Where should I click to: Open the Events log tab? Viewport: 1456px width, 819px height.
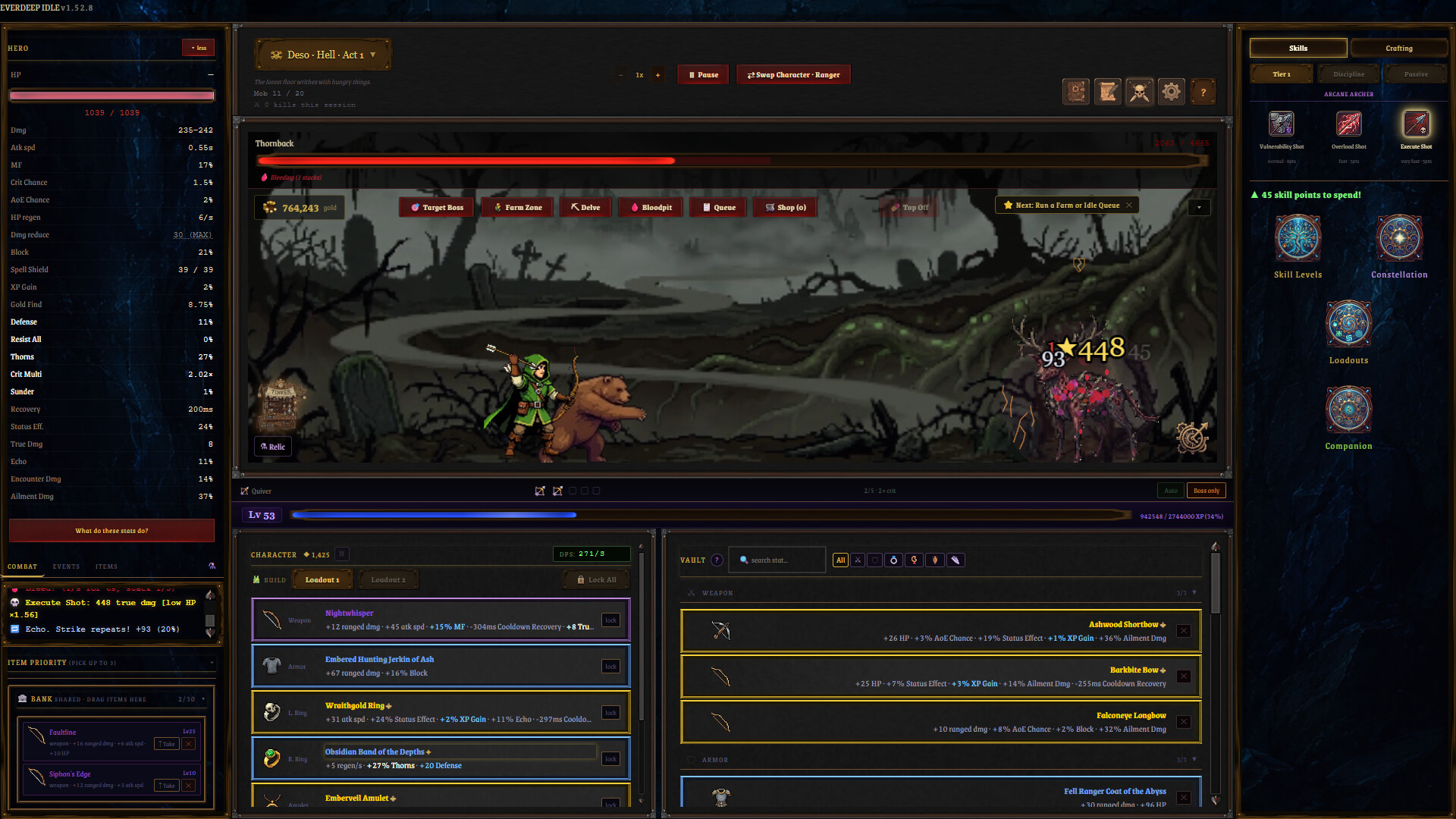[66, 566]
